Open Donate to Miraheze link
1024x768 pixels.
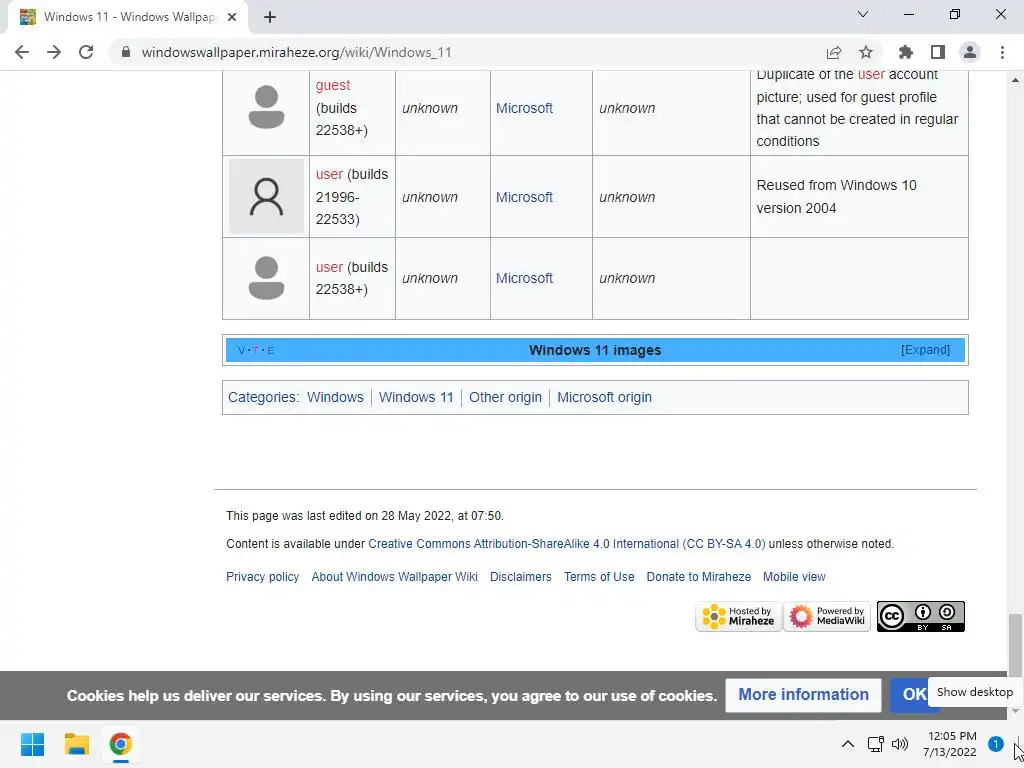pyautogui.click(x=698, y=577)
